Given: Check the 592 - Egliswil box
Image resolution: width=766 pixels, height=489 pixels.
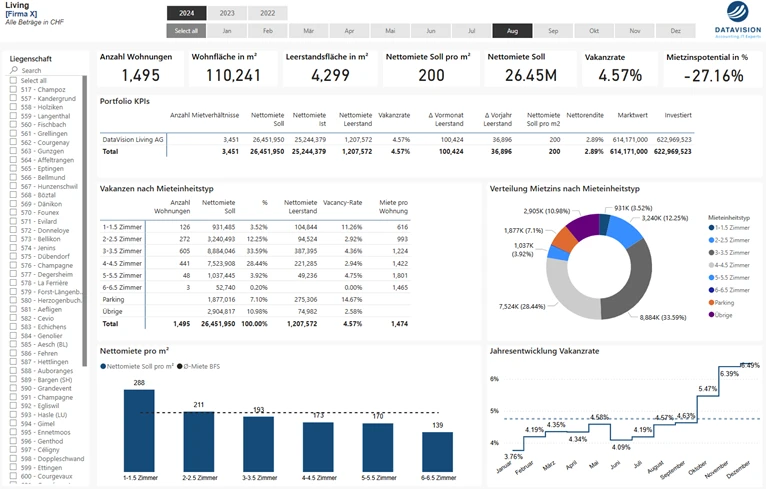Looking at the screenshot, I should (x=14, y=405).
